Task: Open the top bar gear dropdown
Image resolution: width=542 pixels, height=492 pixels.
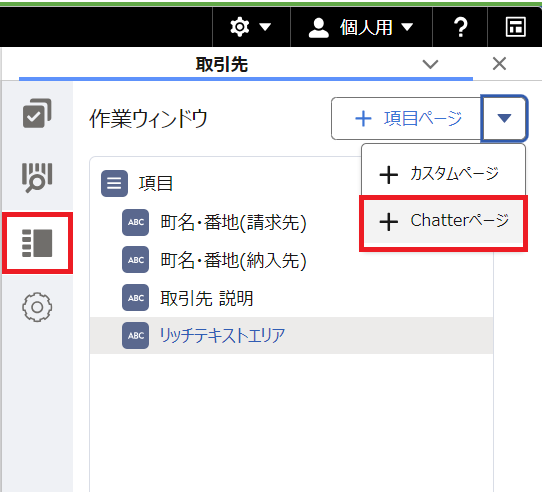Action: point(251,27)
